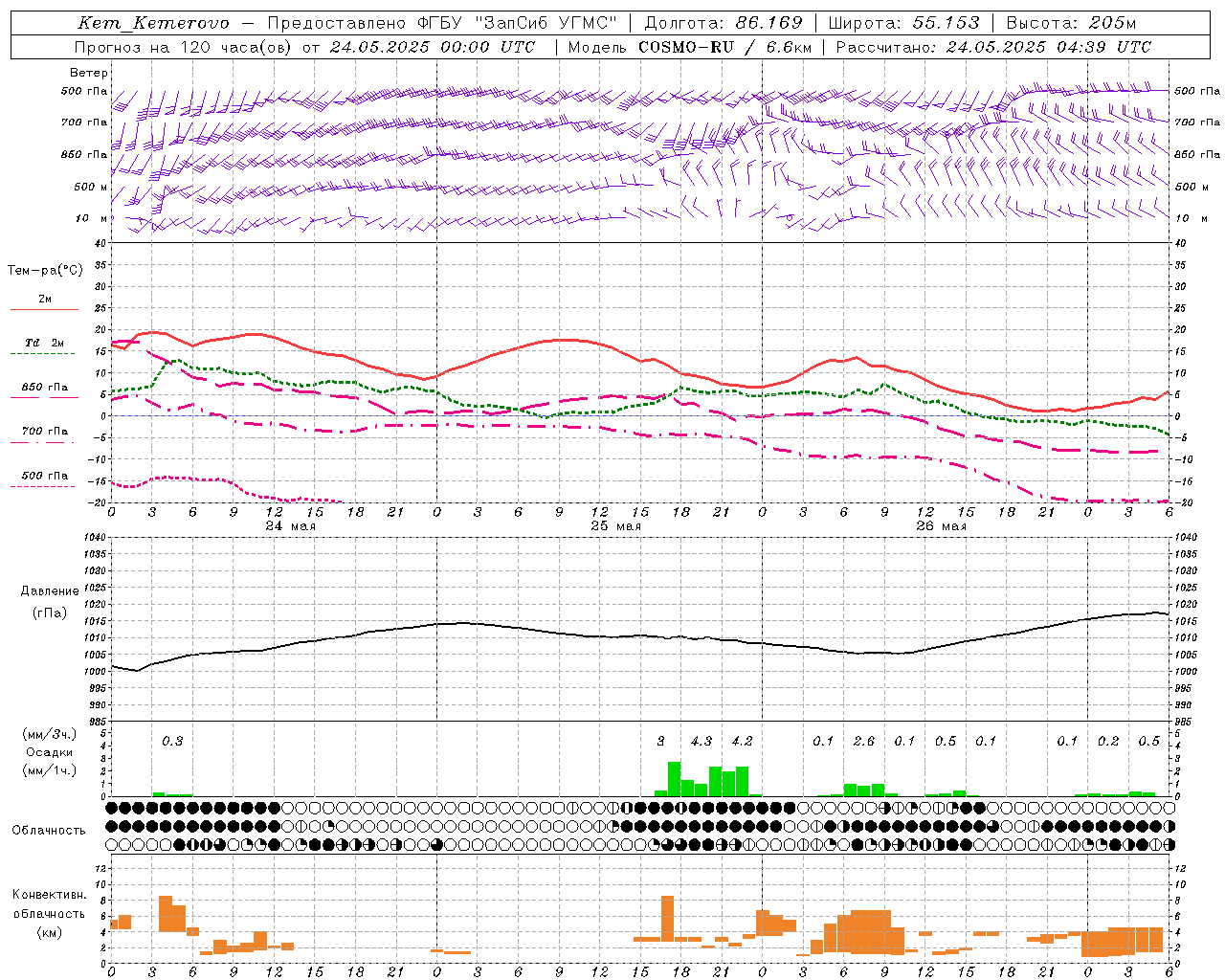The width and height of the screenshot is (1225, 980).
Task: Click the '4.2' precipitation total value
Action: 742,741
